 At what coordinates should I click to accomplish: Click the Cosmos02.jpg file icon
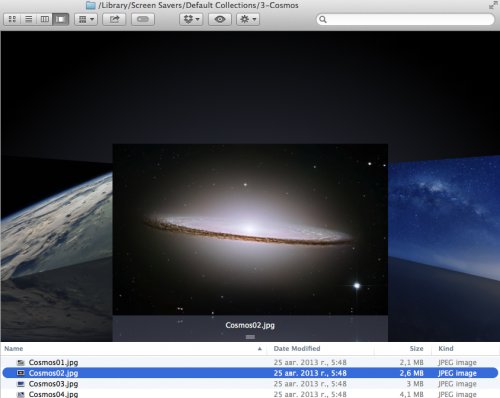tap(21, 373)
